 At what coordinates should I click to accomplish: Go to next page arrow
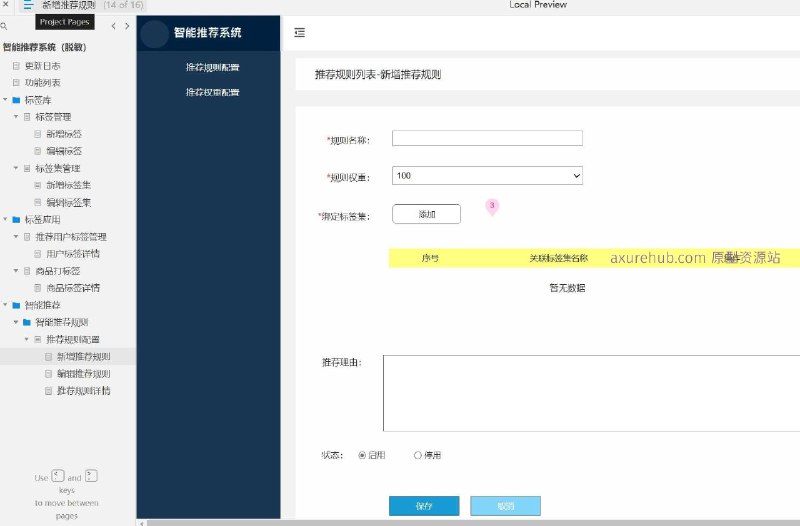(x=127, y=26)
